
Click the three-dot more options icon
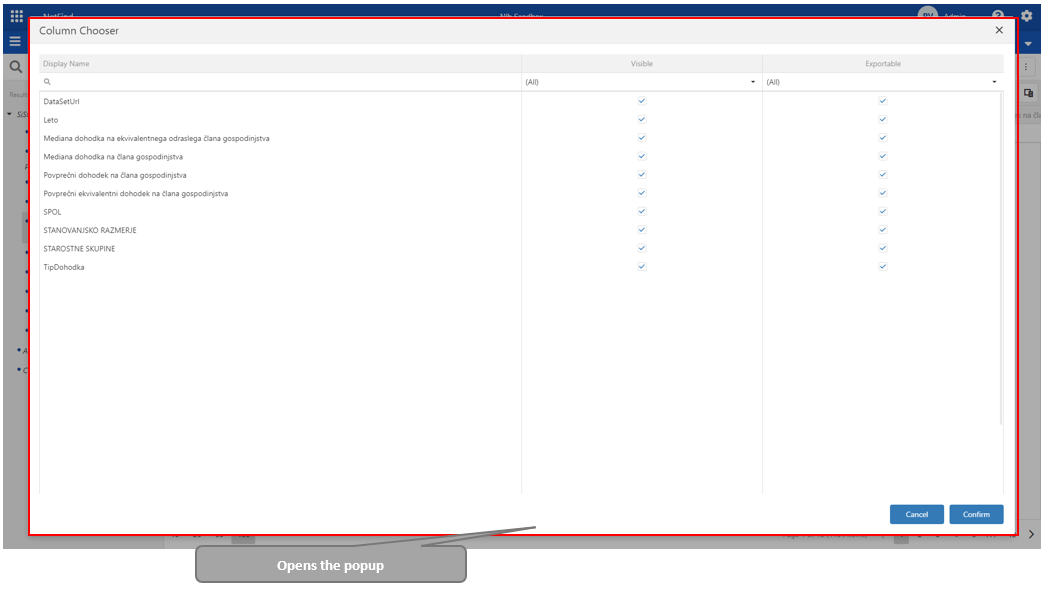[1028, 67]
